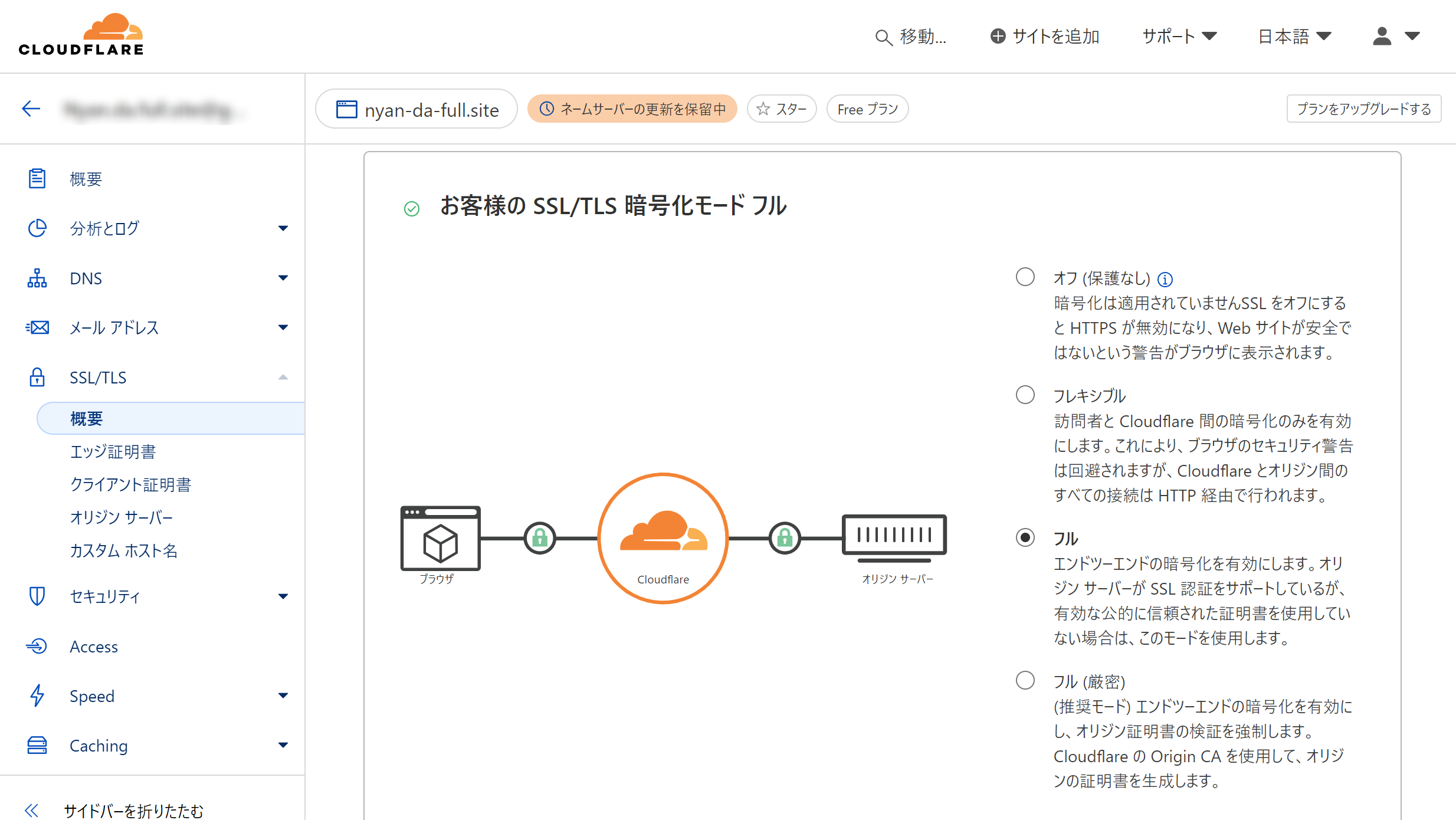Click the plus icon beside サイトを追加
Viewport: 1456px width, 820px height.
[998, 36]
